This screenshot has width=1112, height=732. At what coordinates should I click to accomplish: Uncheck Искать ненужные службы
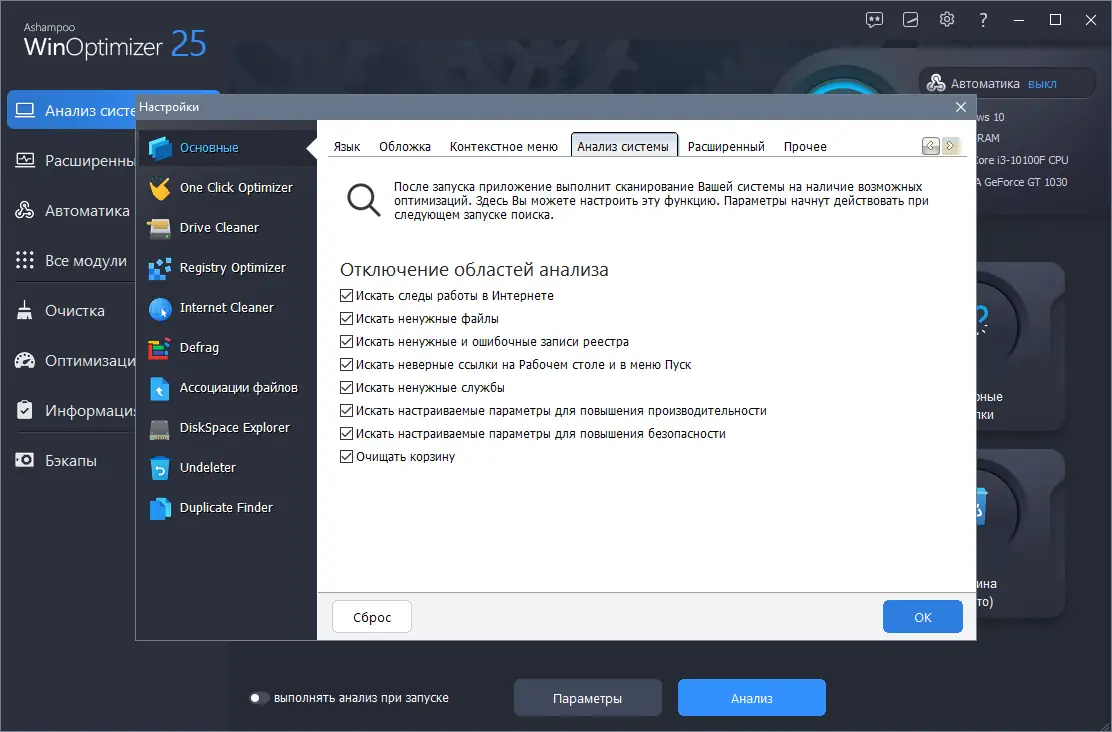click(346, 388)
